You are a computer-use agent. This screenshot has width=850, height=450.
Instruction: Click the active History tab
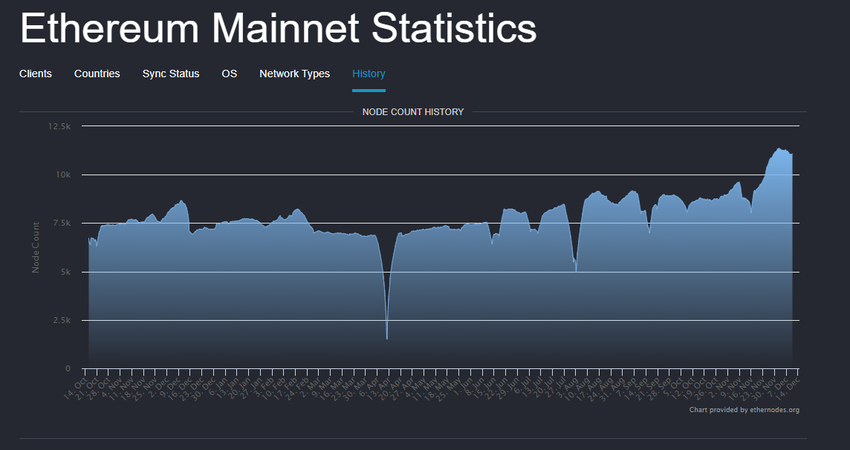[x=368, y=74]
